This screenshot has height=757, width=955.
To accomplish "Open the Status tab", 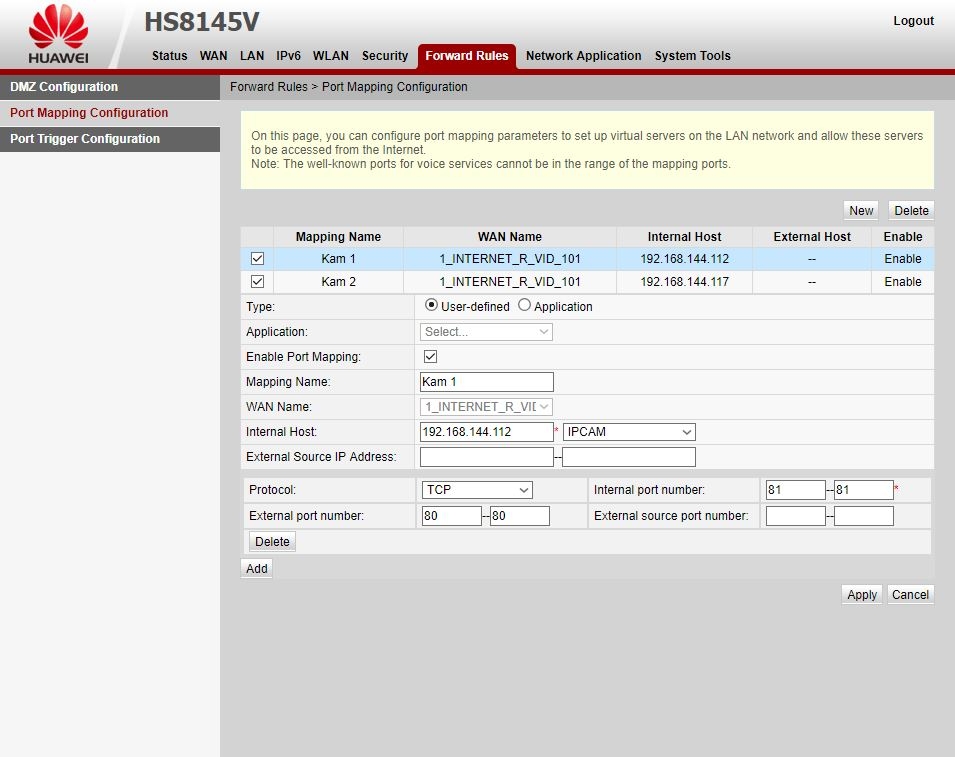I will coord(169,55).
